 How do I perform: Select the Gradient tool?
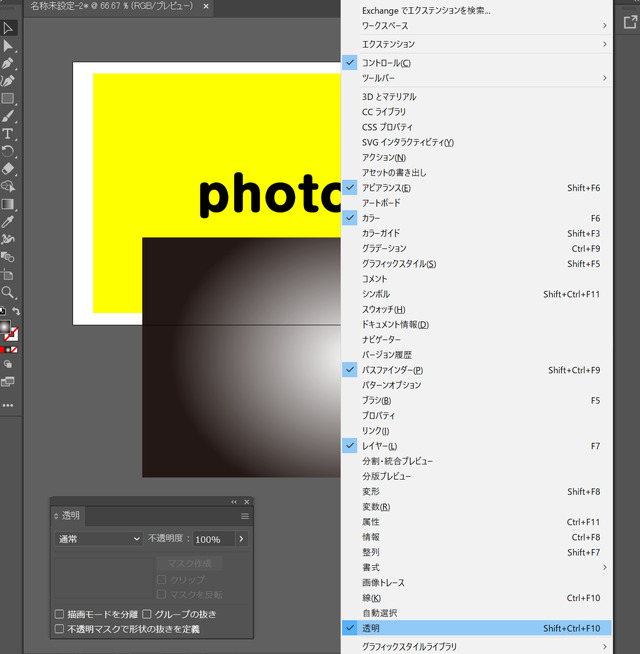click(x=8, y=204)
